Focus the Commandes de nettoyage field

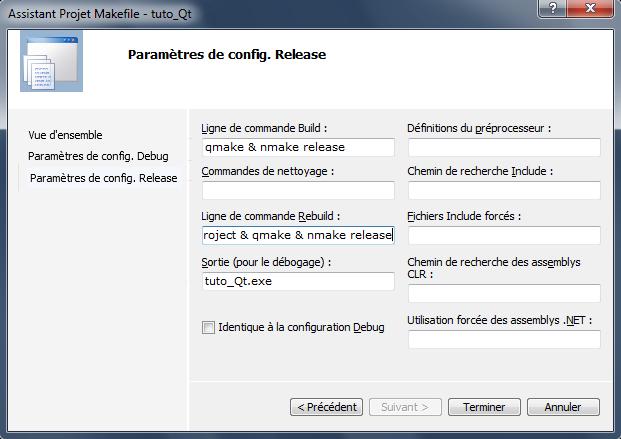click(x=297, y=191)
